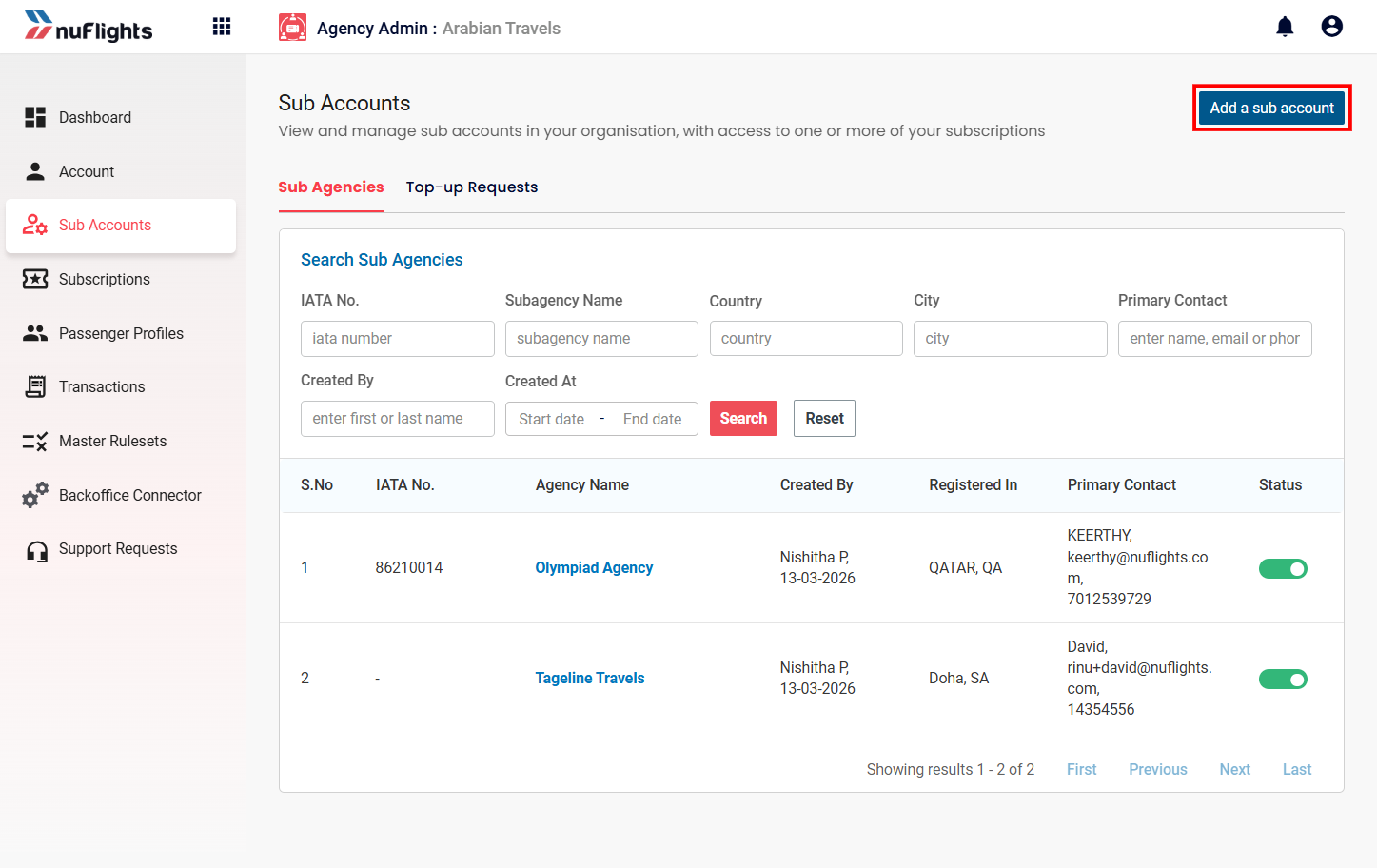Click the Add a sub account button
The image size is (1377, 868).
coord(1271,108)
